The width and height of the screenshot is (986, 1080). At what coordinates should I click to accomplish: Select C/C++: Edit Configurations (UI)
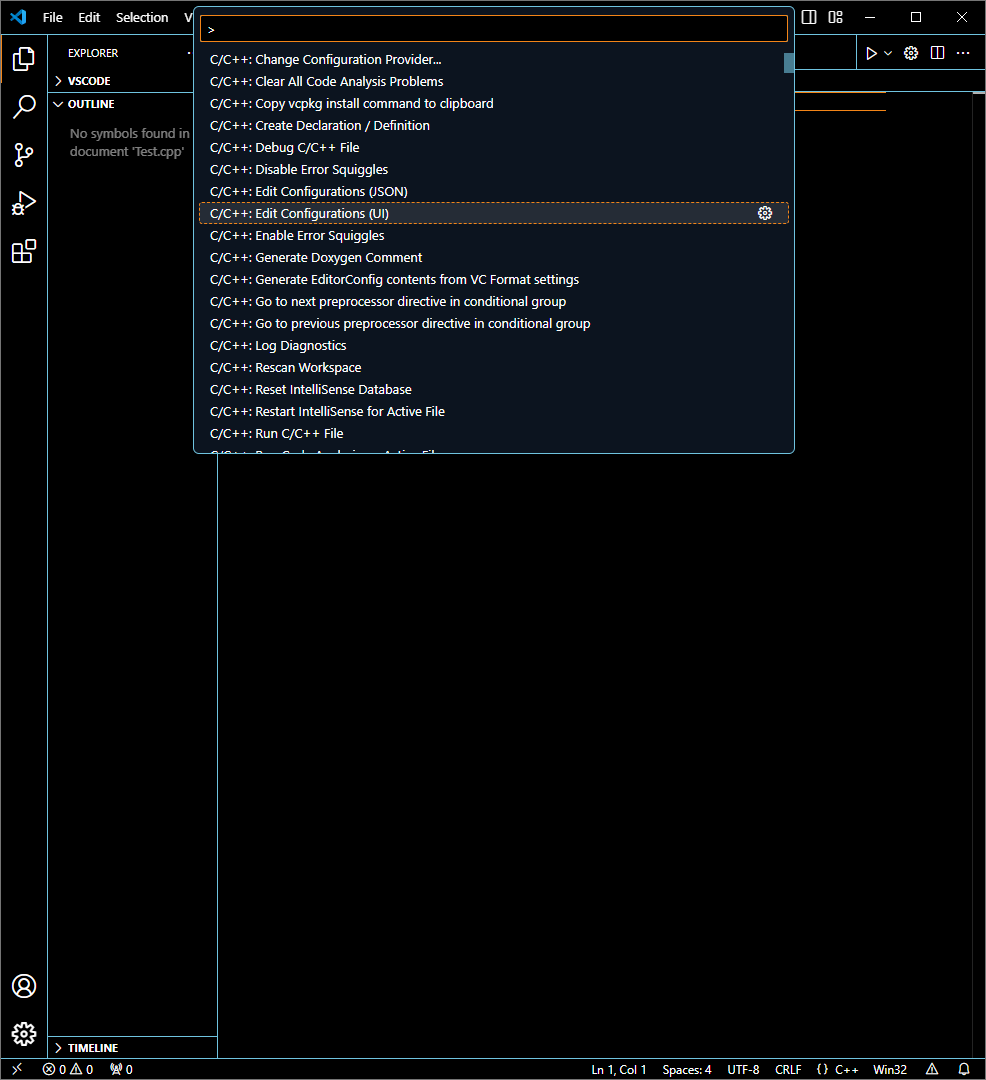[494, 214]
